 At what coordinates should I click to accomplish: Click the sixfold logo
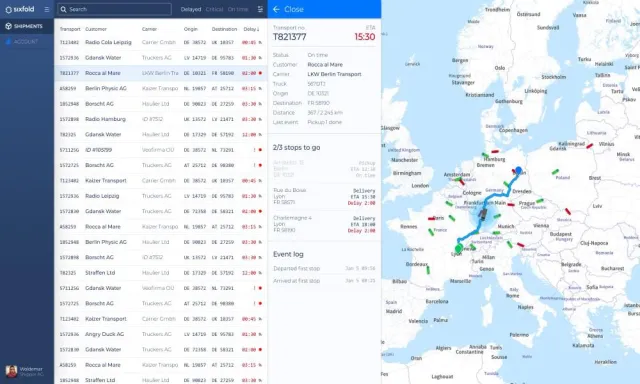[20, 9]
